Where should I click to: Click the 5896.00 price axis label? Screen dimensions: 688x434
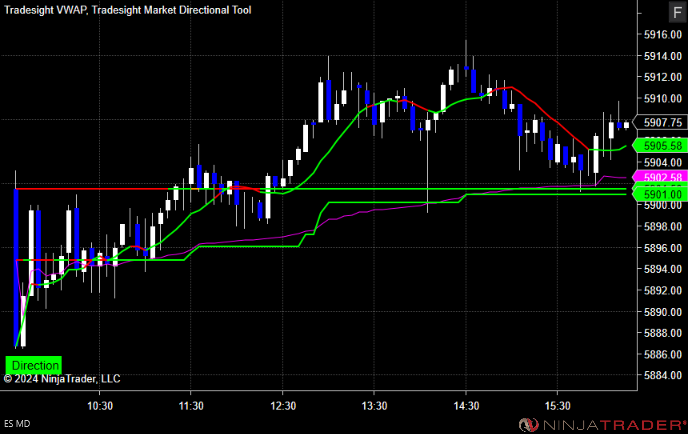coord(663,248)
